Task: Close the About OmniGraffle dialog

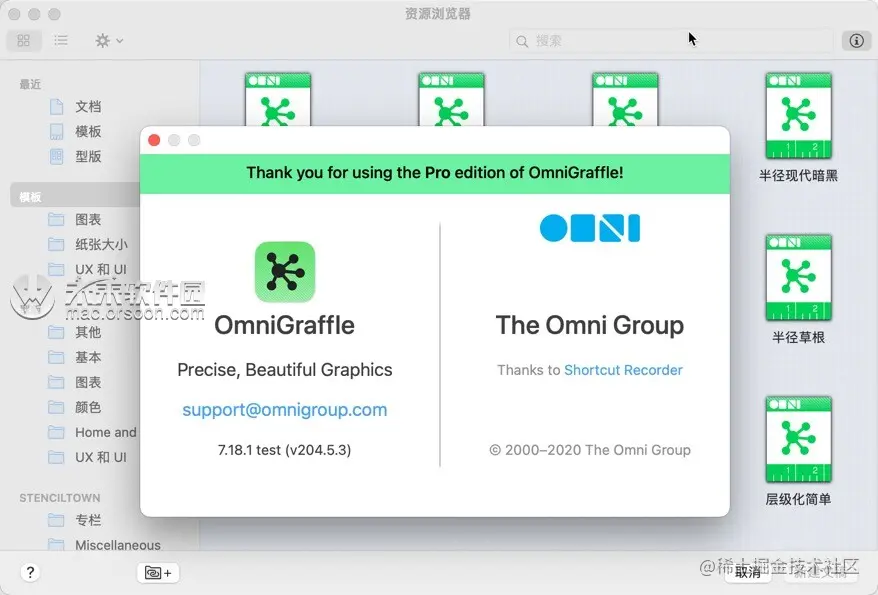Action: click(x=154, y=140)
